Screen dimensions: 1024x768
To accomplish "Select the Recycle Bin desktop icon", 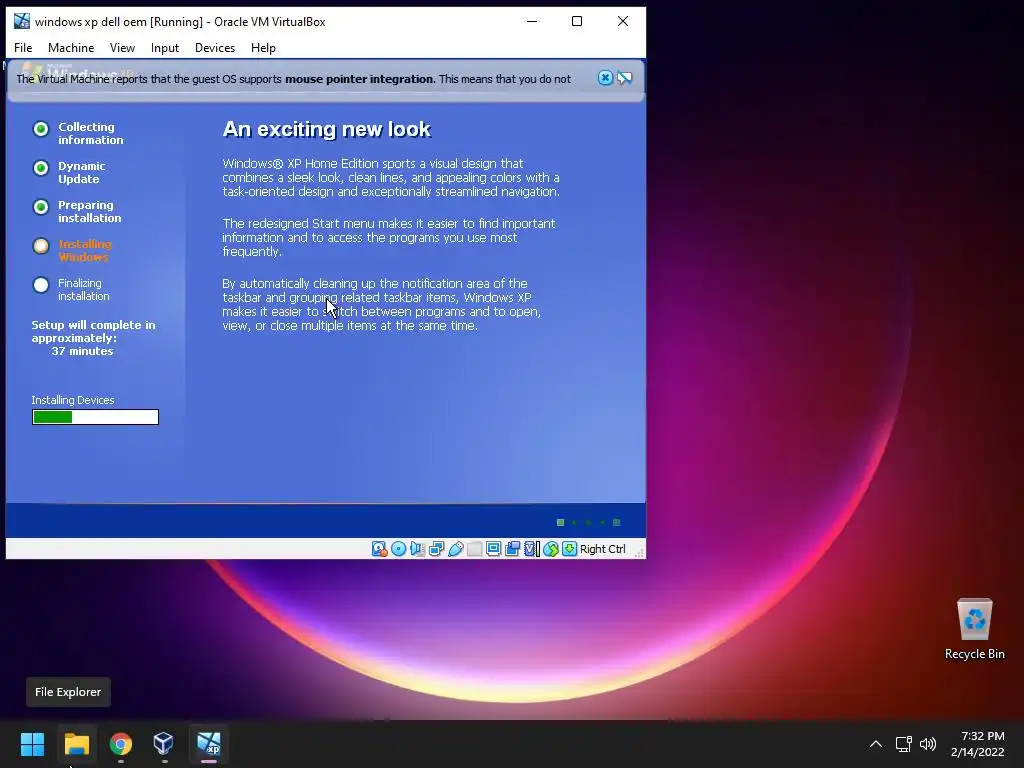I will (974, 629).
